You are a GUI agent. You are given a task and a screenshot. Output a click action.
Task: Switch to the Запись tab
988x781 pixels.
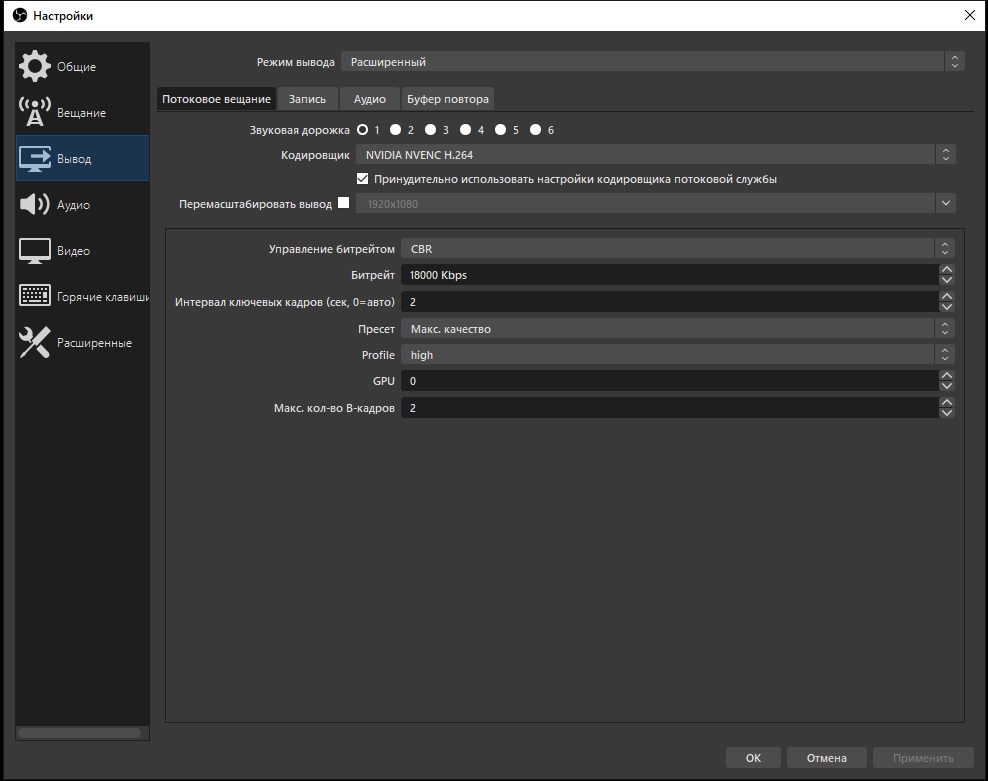[x=307, y=99]
